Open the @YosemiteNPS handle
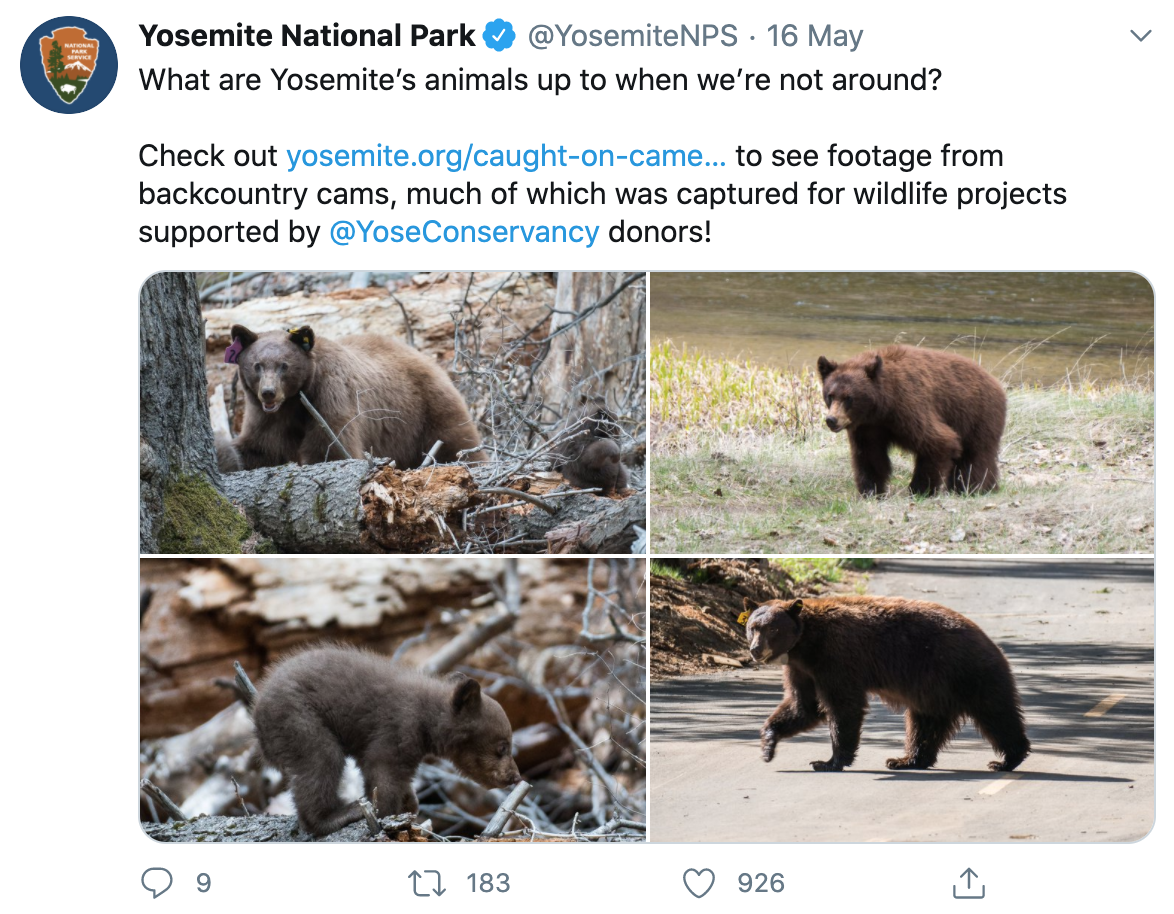The height and width of the screenshot is (914, 1174). point(633,37)
